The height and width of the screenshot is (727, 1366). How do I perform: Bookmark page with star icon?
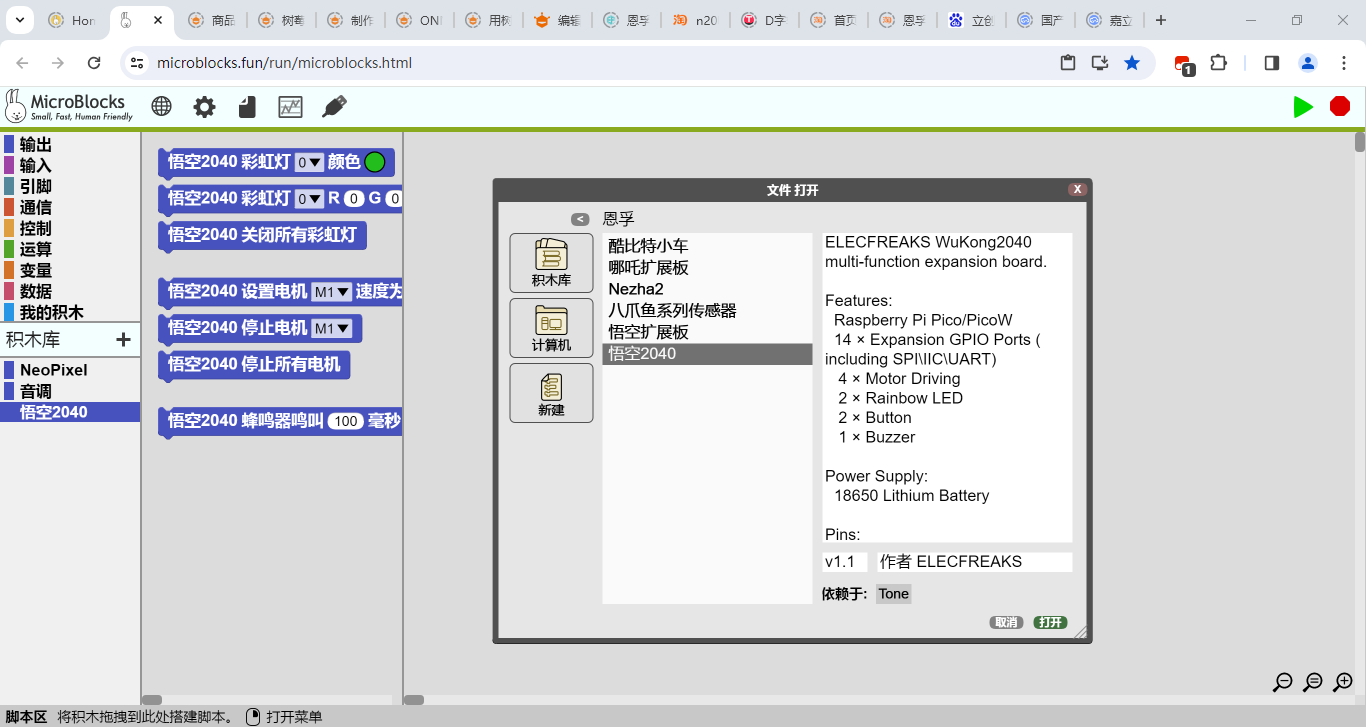tap(1132, 63)
